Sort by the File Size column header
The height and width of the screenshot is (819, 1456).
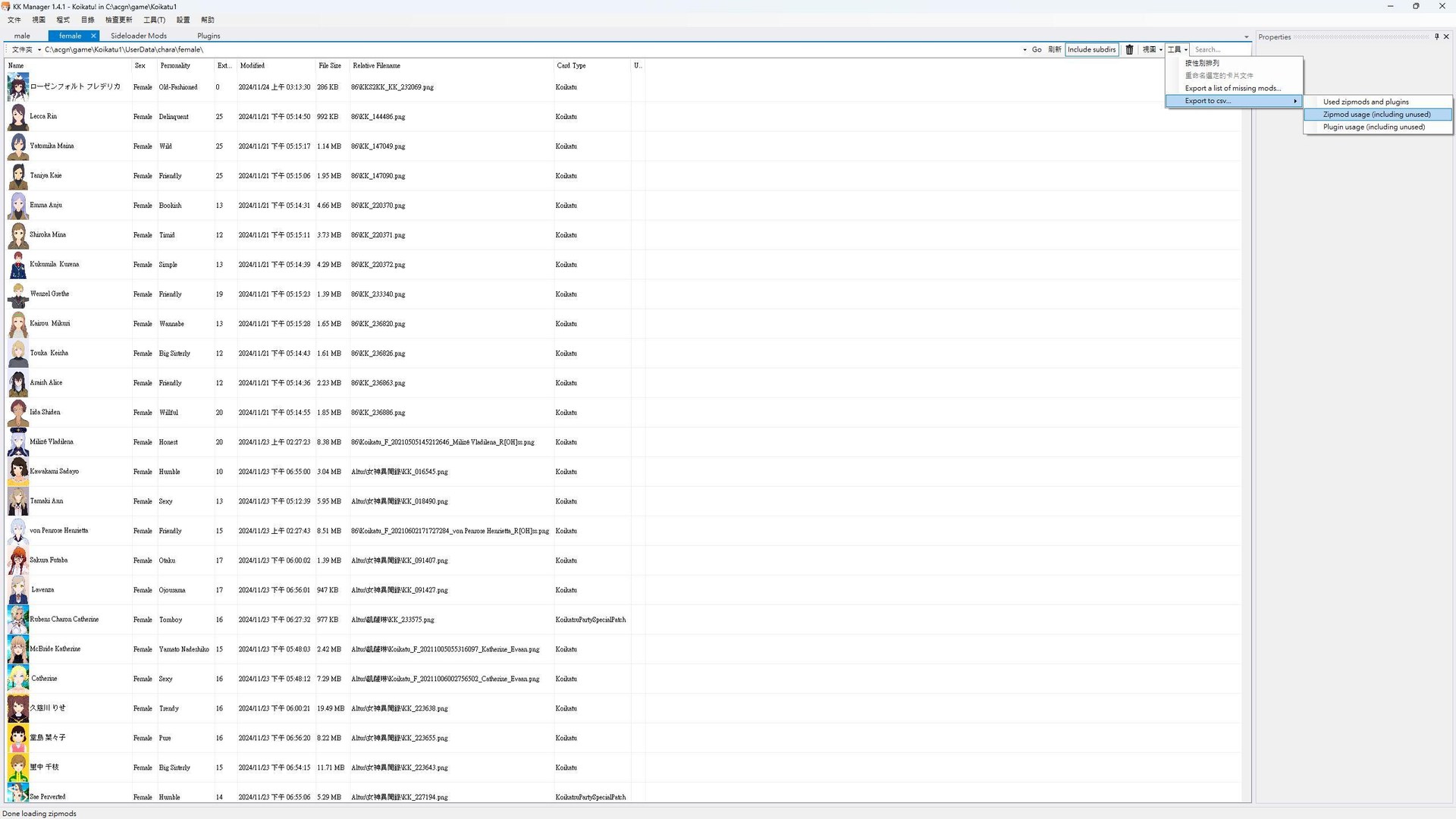pyautogui.click(x=329, y=66)
